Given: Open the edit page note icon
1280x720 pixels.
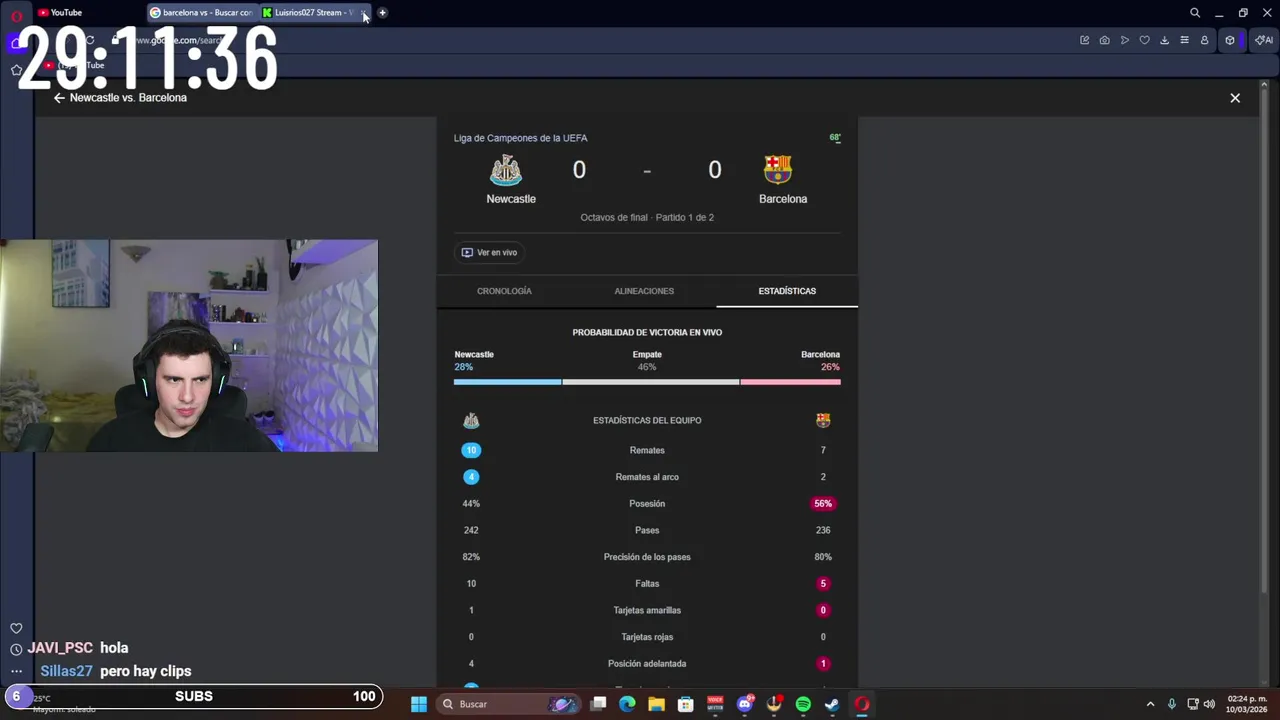Looking at the screenshot, I should click(1084, 40).
